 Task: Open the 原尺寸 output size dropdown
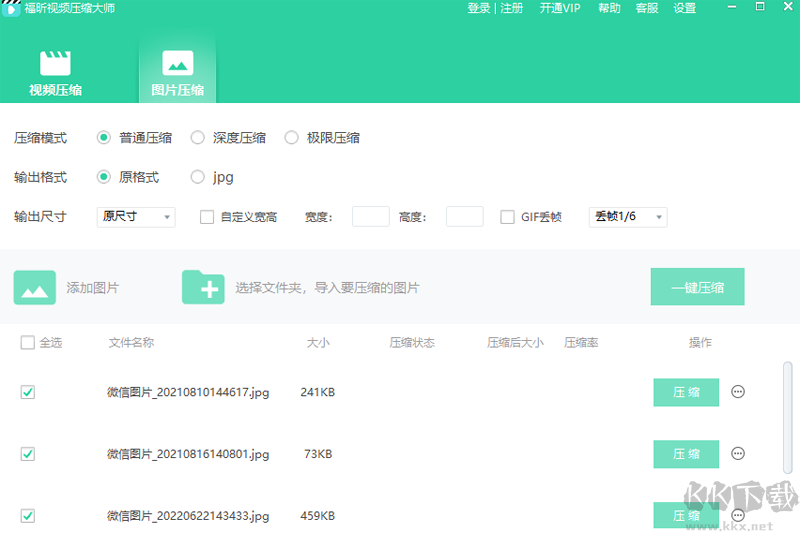tap(136, 217)
